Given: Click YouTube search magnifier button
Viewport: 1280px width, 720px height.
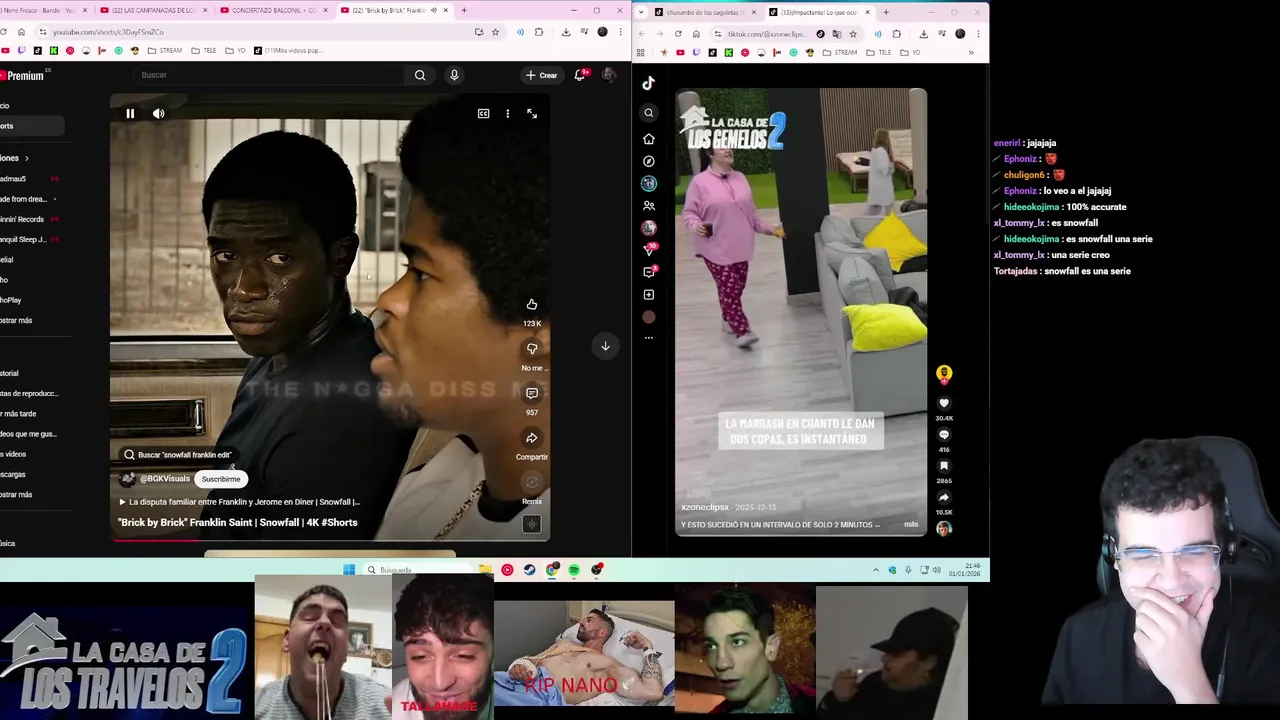Looking at the screenshot, I should click(420, 75).
